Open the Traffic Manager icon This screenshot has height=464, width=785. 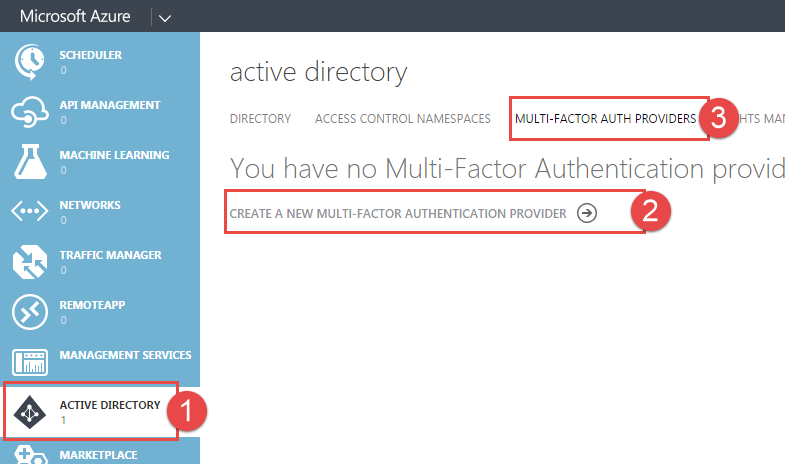coord(30,262)
